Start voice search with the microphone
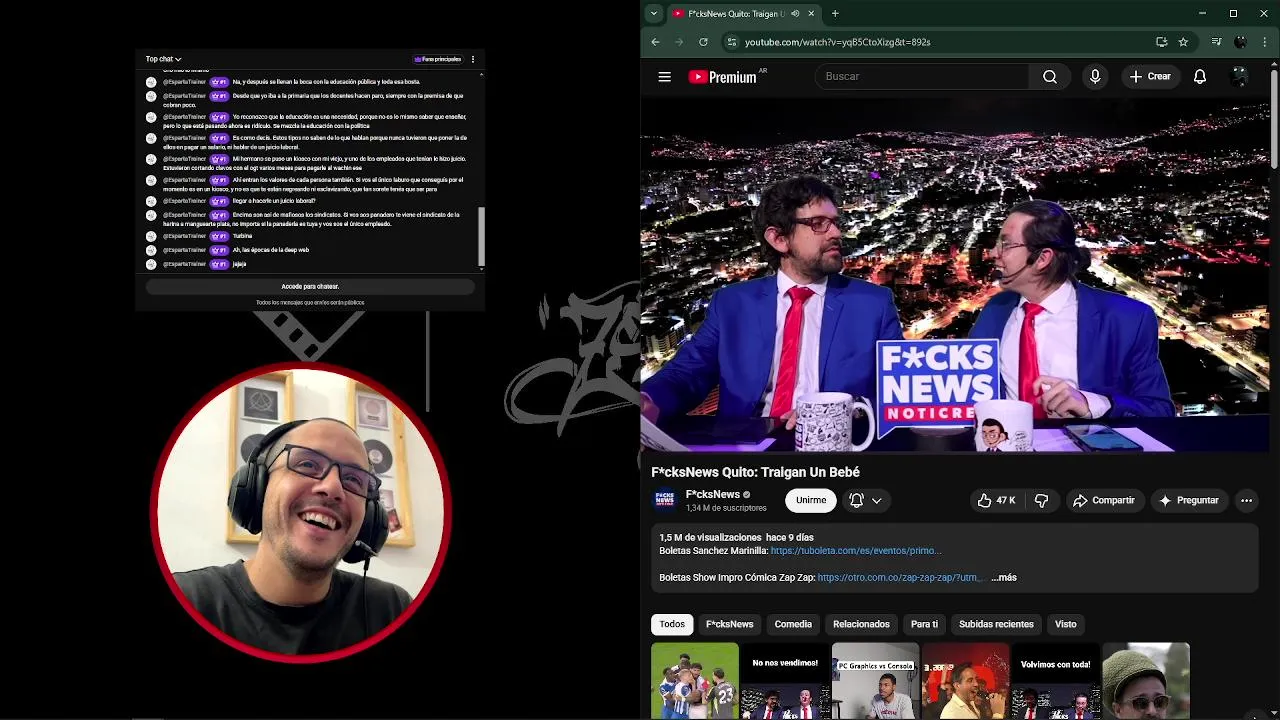Viewport: 1280px width, 720px height. (1095, 76)
